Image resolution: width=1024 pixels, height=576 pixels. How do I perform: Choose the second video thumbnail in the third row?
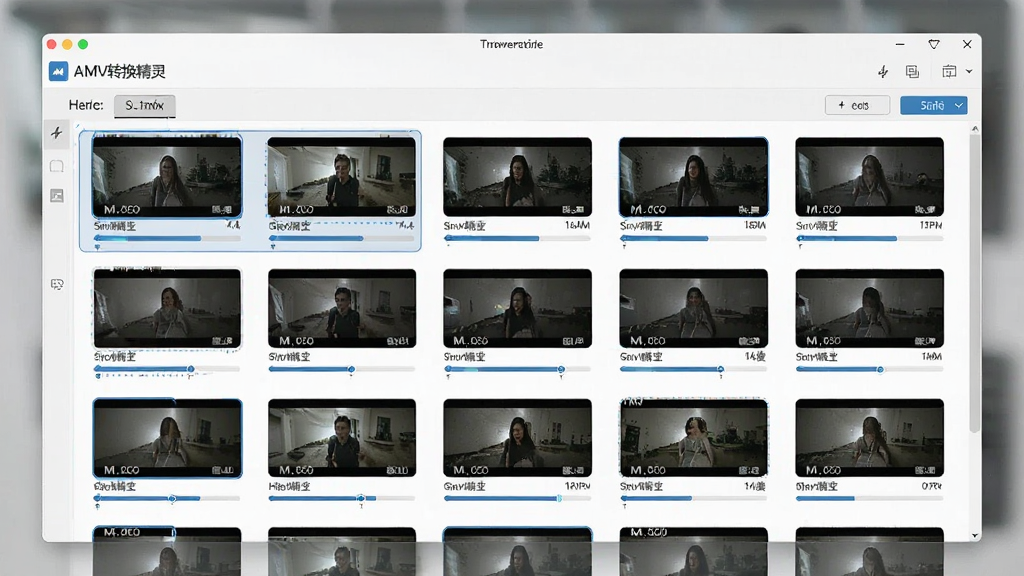click(x=342, y=438)
